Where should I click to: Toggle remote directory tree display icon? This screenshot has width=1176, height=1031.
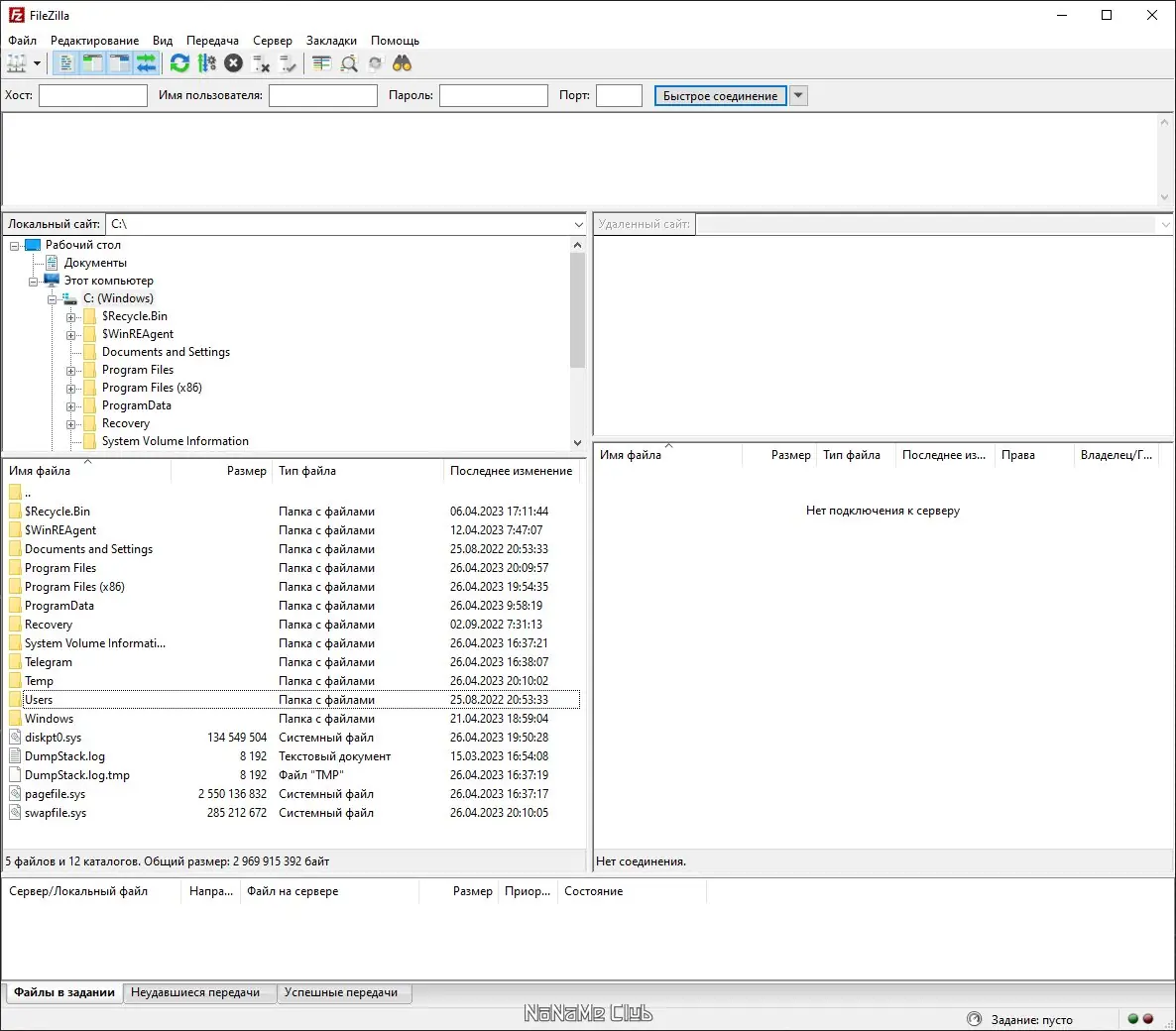coord(119,63)
